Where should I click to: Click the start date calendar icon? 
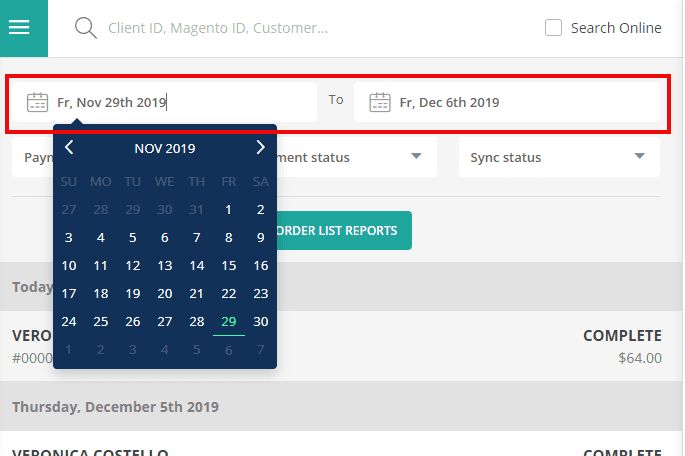[x=37, y=102]
